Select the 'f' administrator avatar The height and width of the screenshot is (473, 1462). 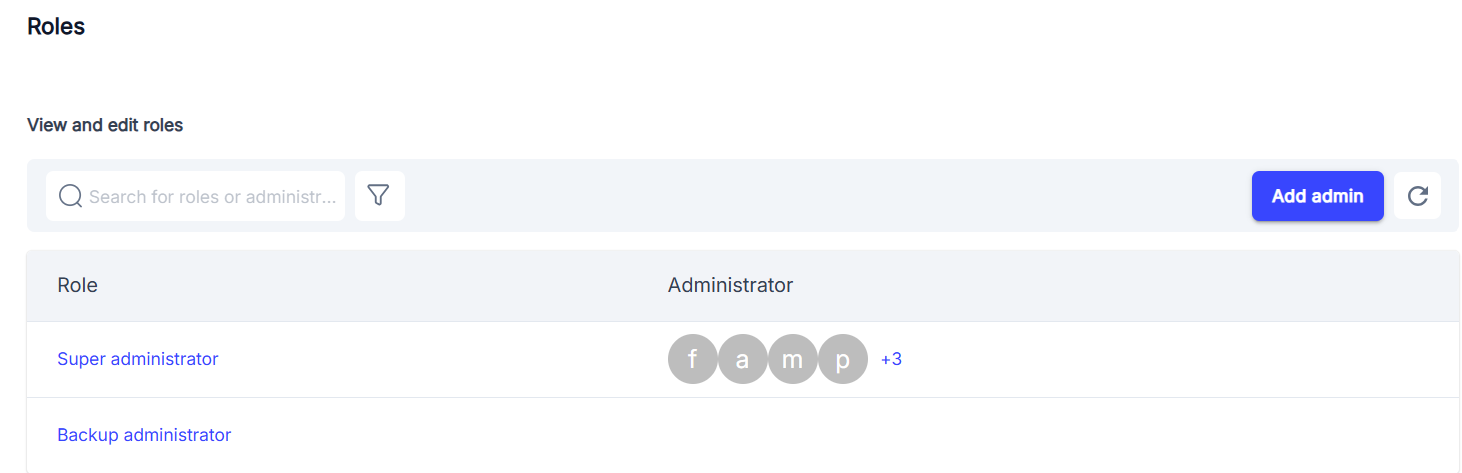coord(693,359)
